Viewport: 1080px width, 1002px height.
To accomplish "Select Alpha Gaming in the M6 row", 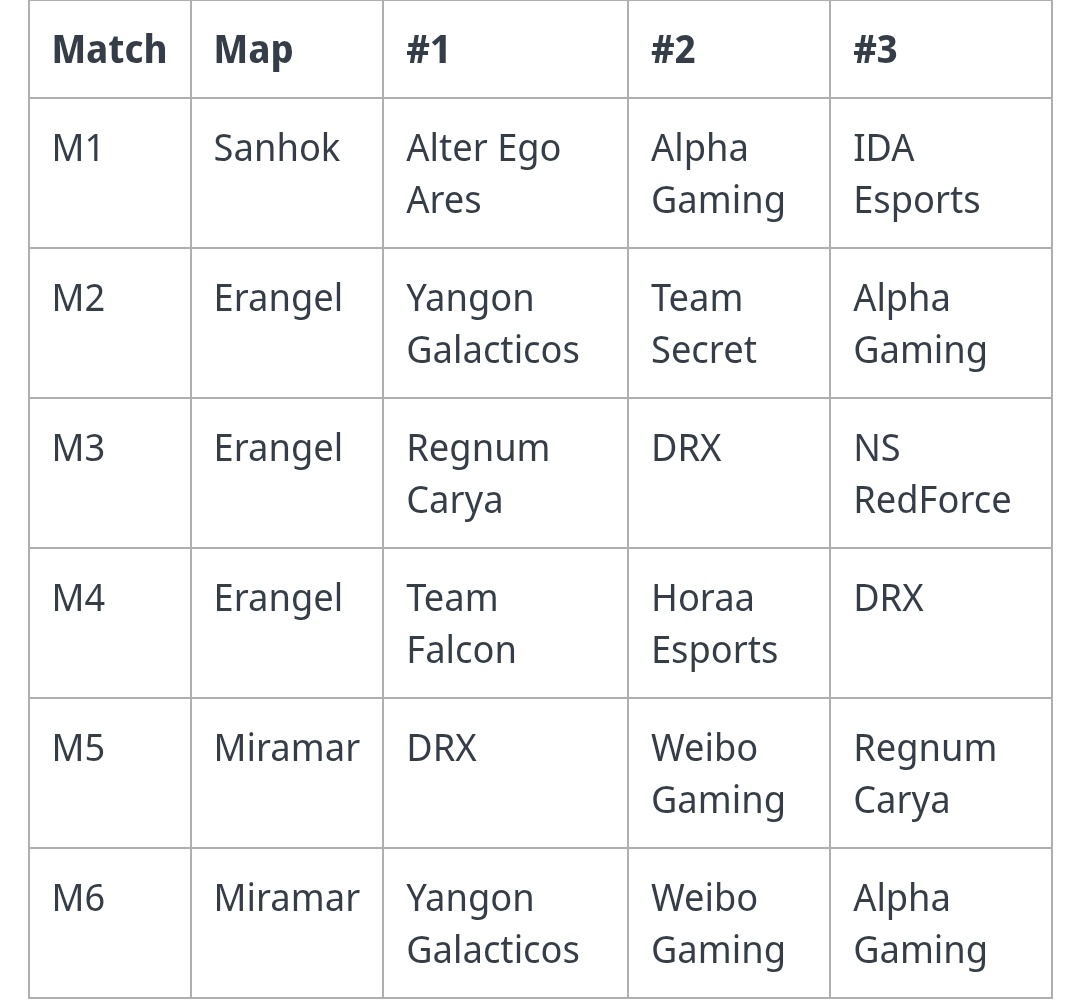I will coord(920,924).
